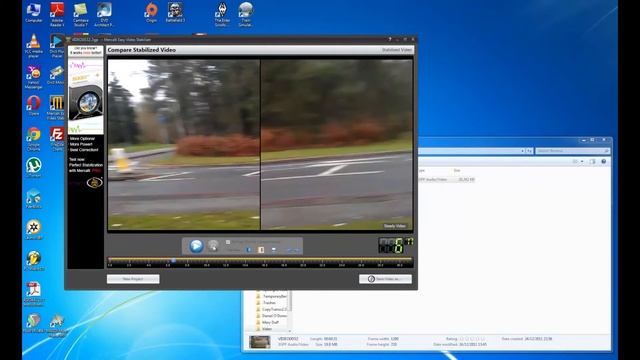
Task: Open the Adobe Reader desktop icon
Action: [57, 14]
